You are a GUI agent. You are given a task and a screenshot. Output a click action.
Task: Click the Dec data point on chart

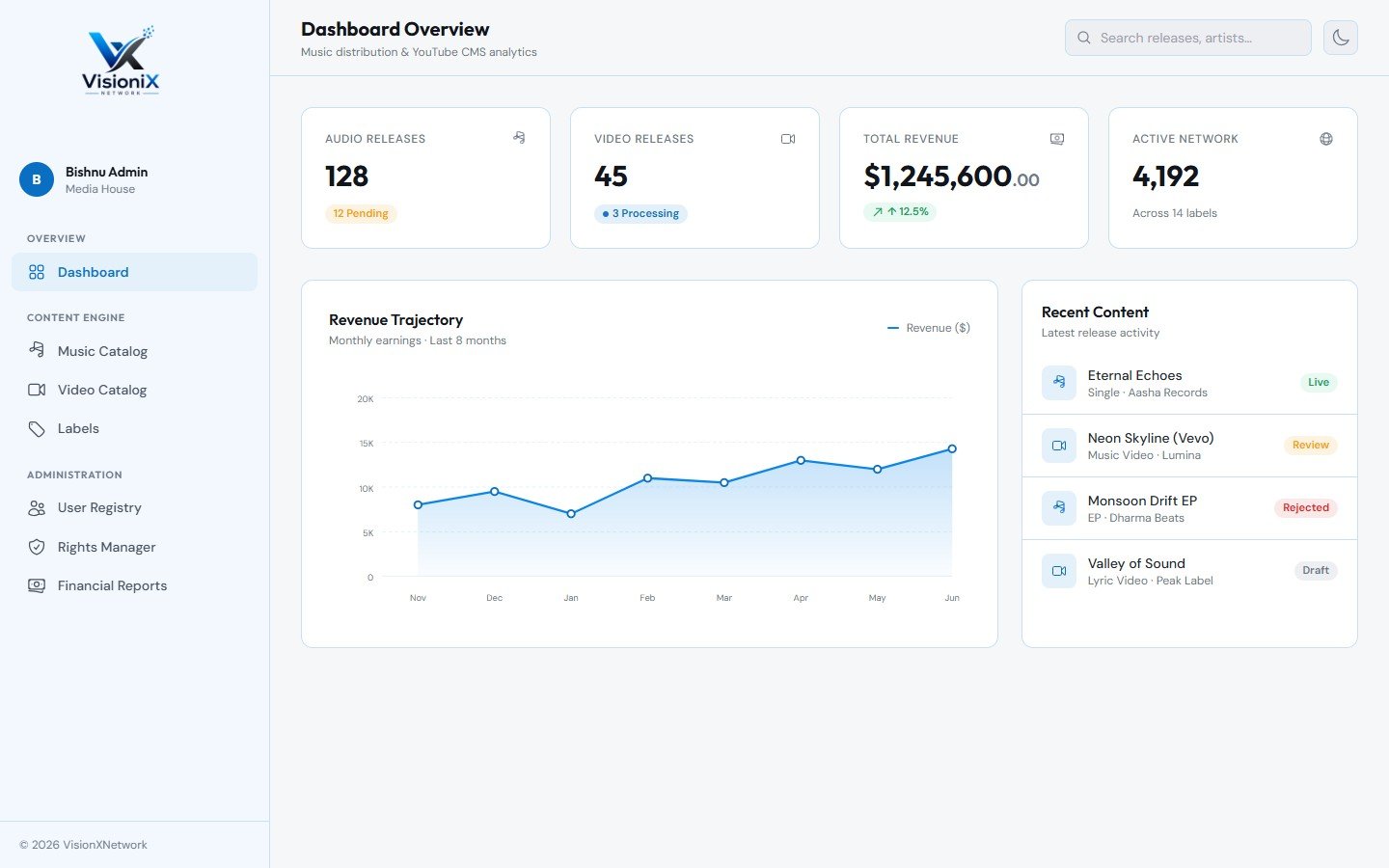[495, 492]
